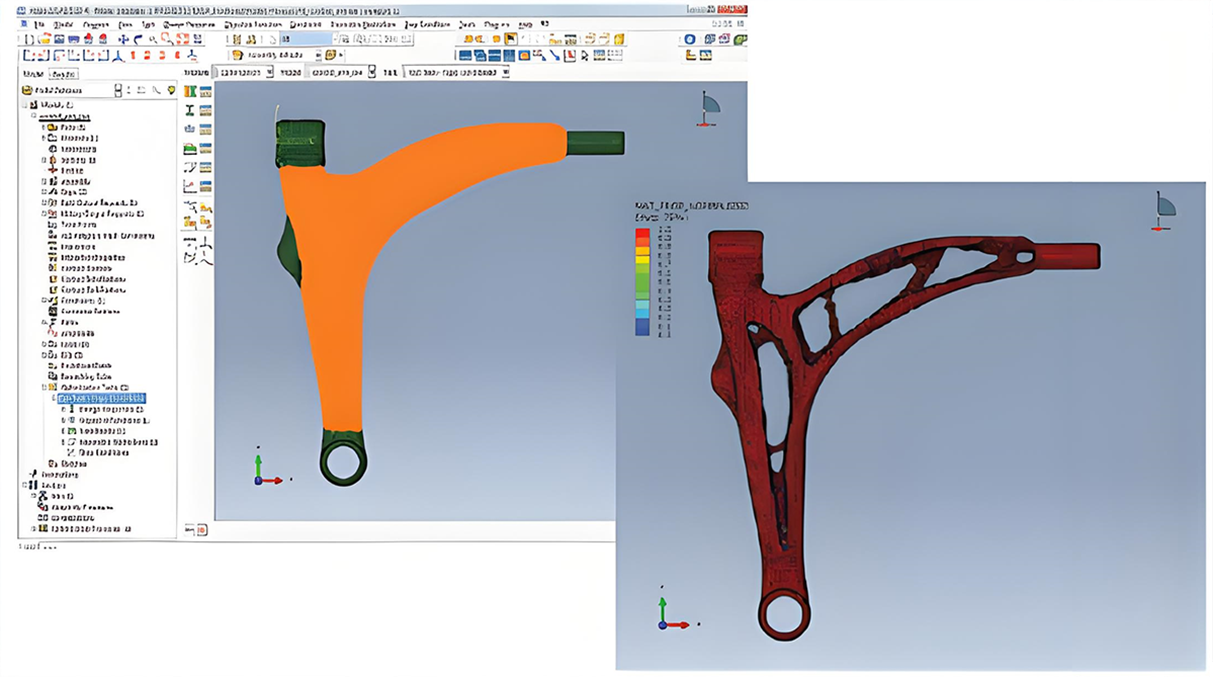1213x677 pixels.
Task: Apply saved view number 1
Action: coord(134,56)
